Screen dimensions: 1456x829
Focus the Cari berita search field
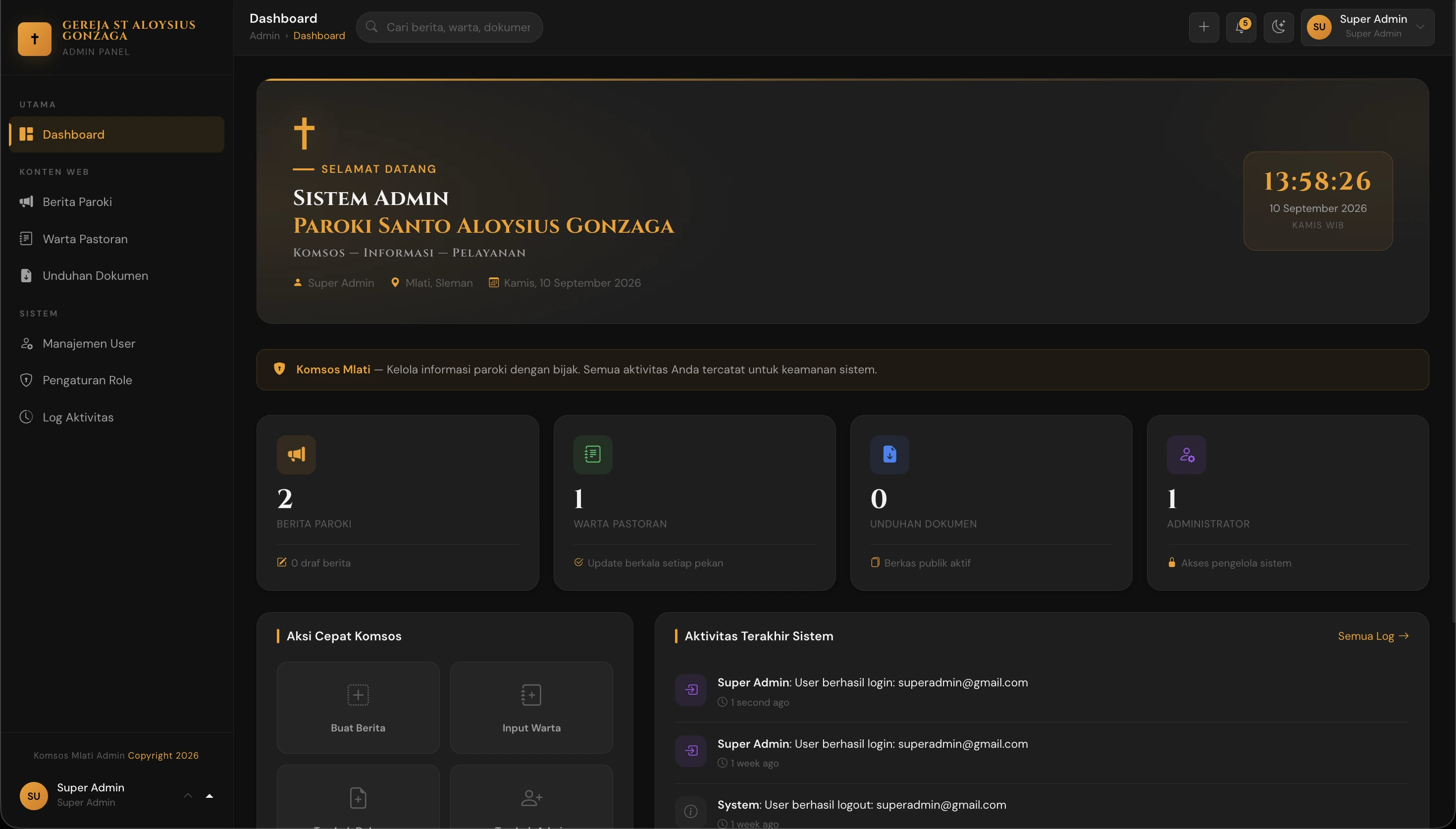pyautogui.click(x=450, y=27)
